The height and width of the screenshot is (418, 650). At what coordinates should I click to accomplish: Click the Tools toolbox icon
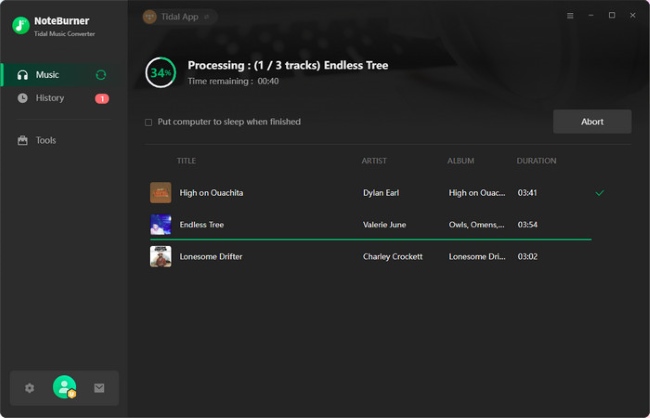click(22, 140)
